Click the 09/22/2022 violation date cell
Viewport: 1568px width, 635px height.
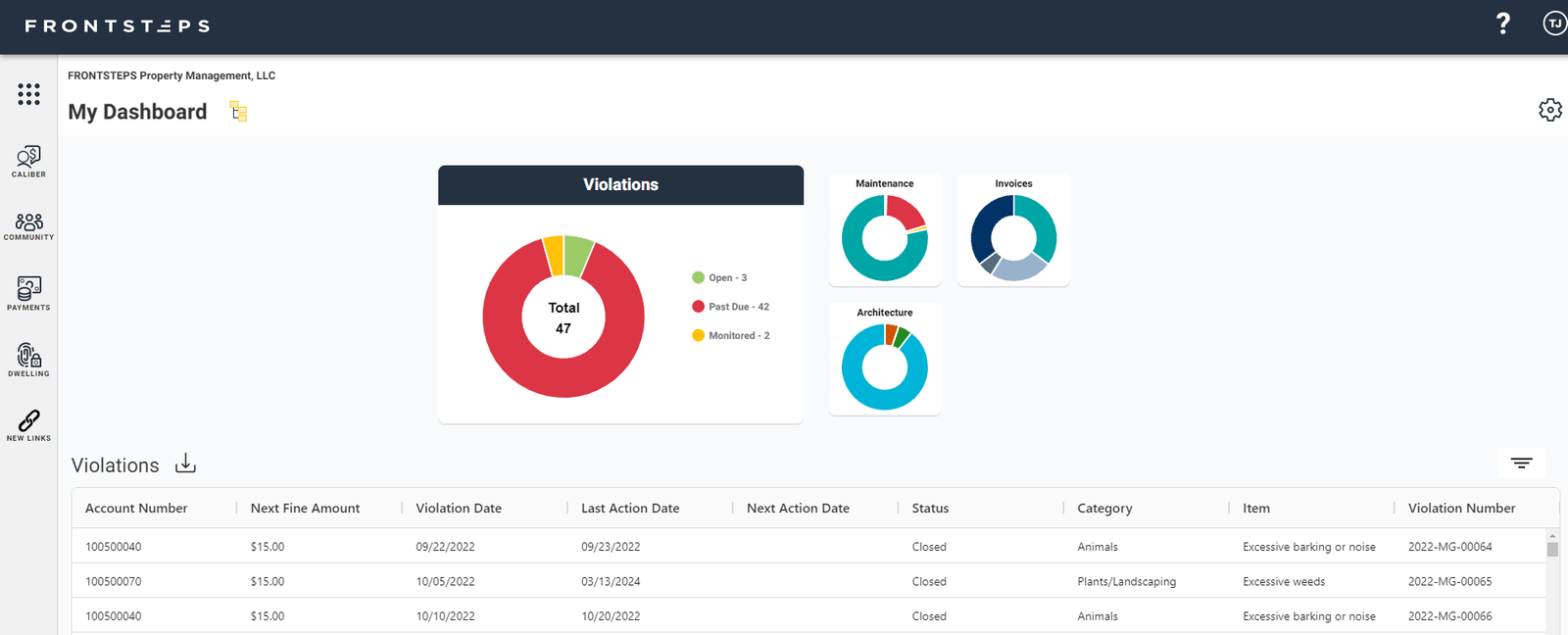coord(445,547)
